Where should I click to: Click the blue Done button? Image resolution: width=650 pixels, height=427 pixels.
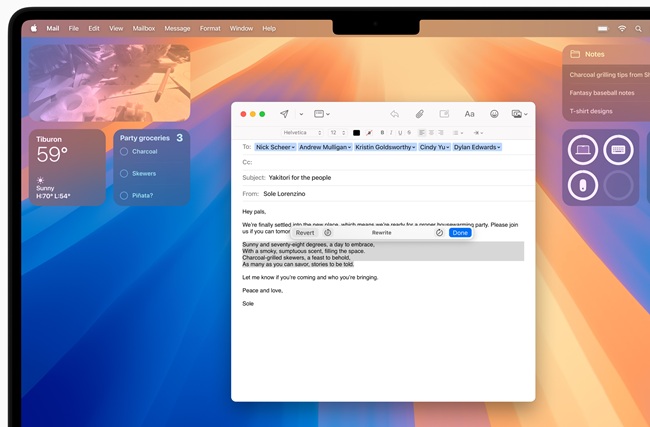[459, 232]
